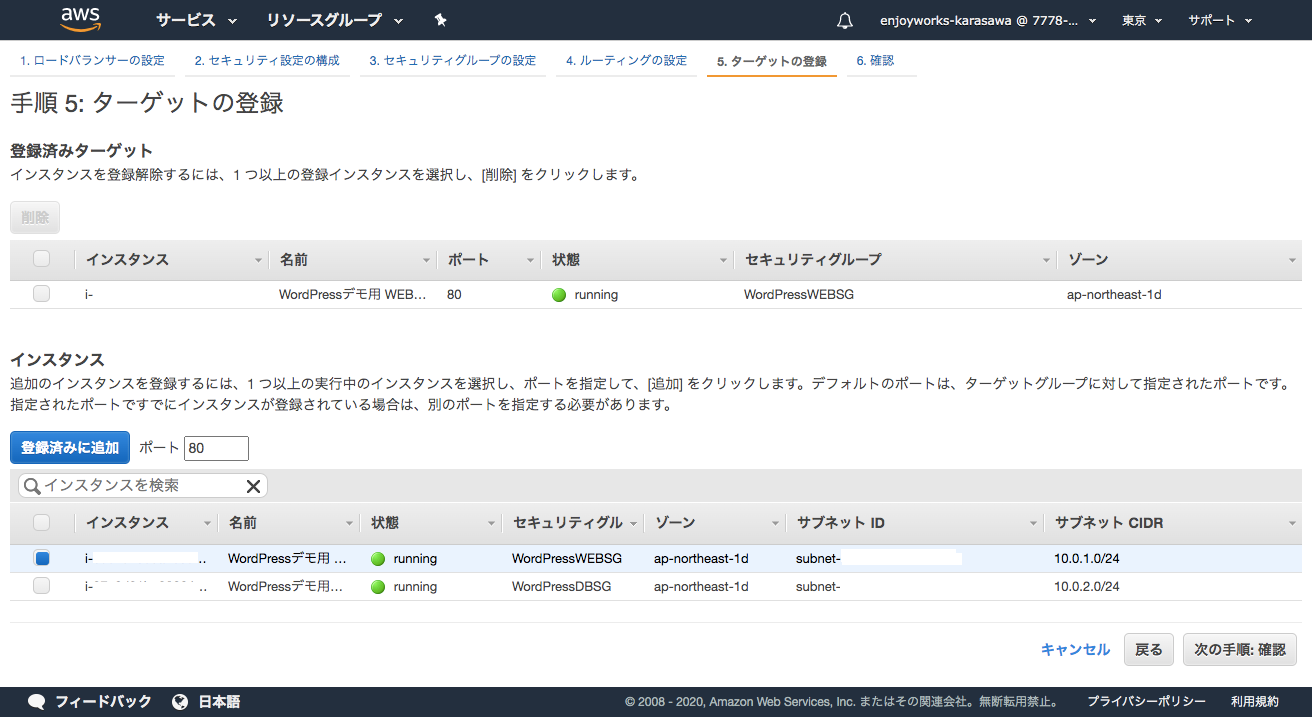Image resolution: width=1312 pixels, height=717 pixels.
Task: Check the registered WordPressWEBSG target row checkbox
Action: click(x=41, y=294)
